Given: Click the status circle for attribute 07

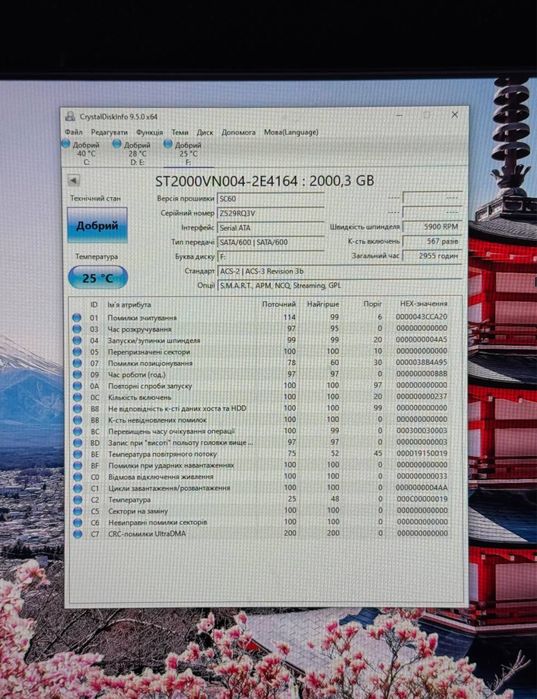Looking at the screenshot, I should click(77, 363).
